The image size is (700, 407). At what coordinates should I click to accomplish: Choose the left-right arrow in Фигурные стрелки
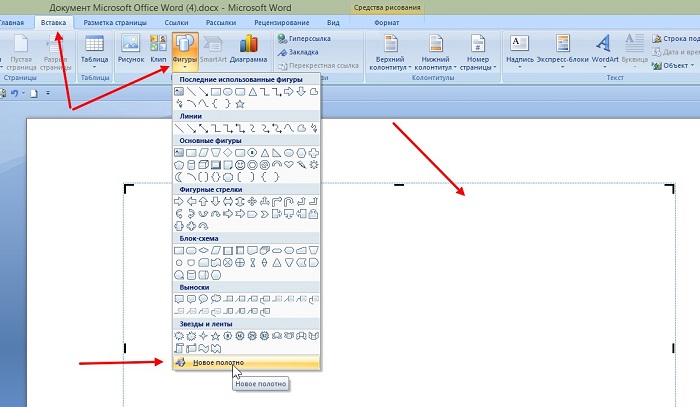tap(228, 202)
